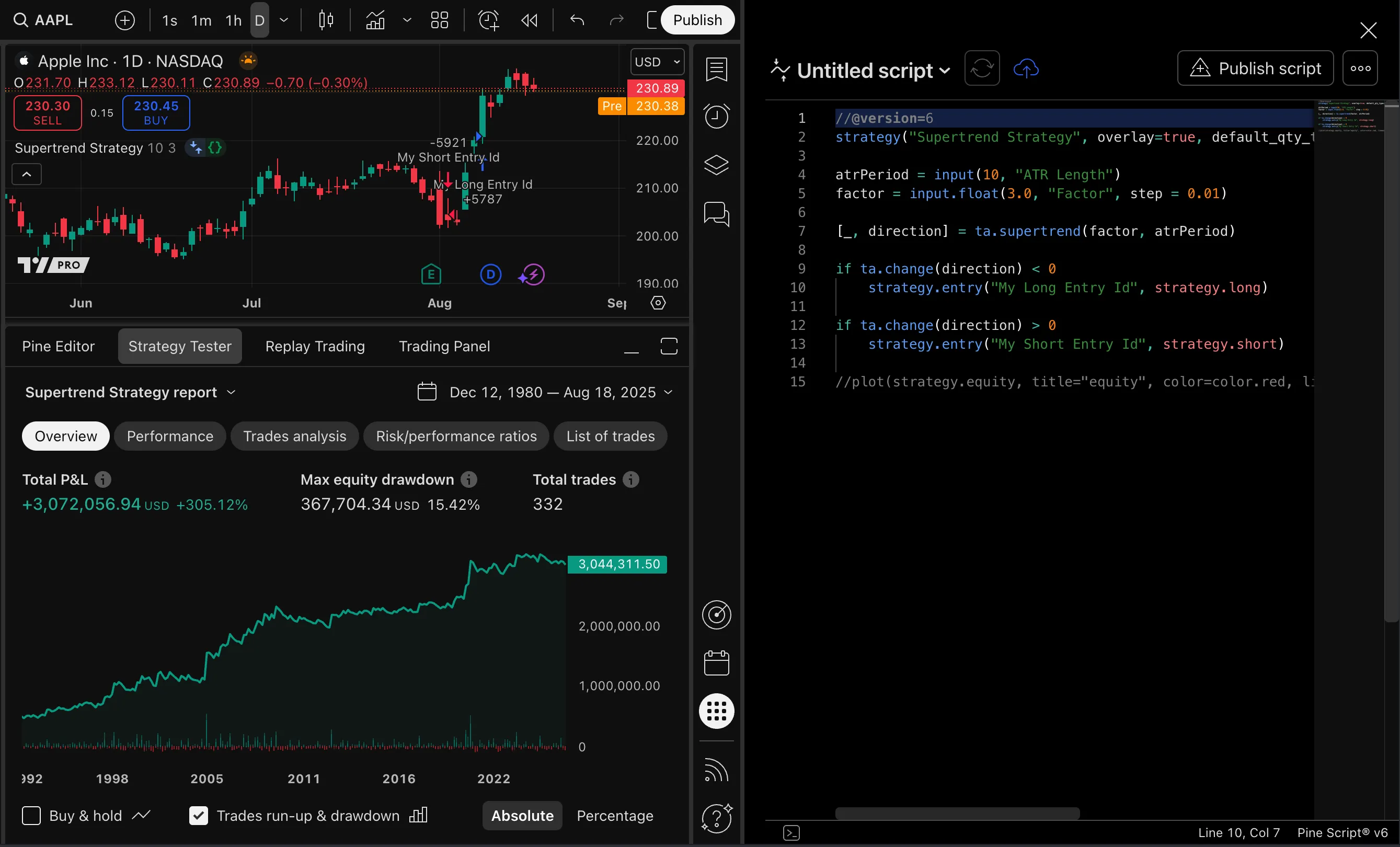Open the Indicators chart icon
Screen dimensions: 1400x847
[x=375, y=20]
